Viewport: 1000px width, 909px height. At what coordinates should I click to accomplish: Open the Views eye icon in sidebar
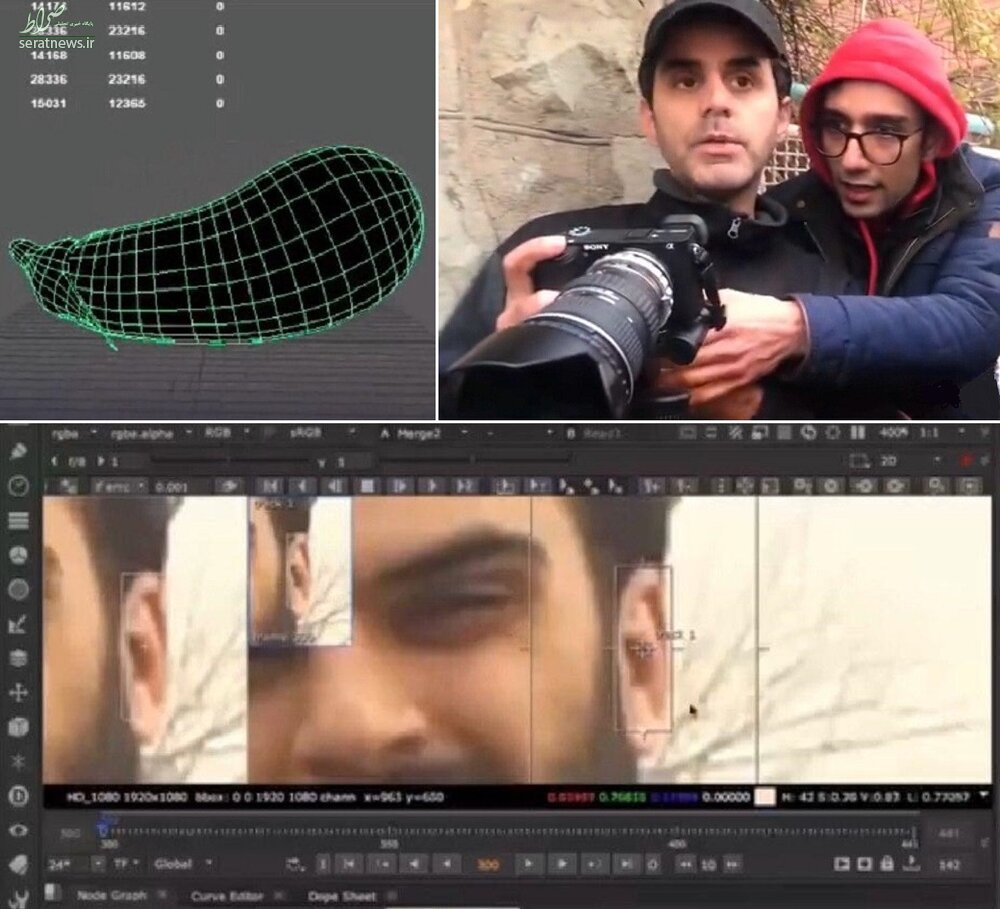(18, 830)
